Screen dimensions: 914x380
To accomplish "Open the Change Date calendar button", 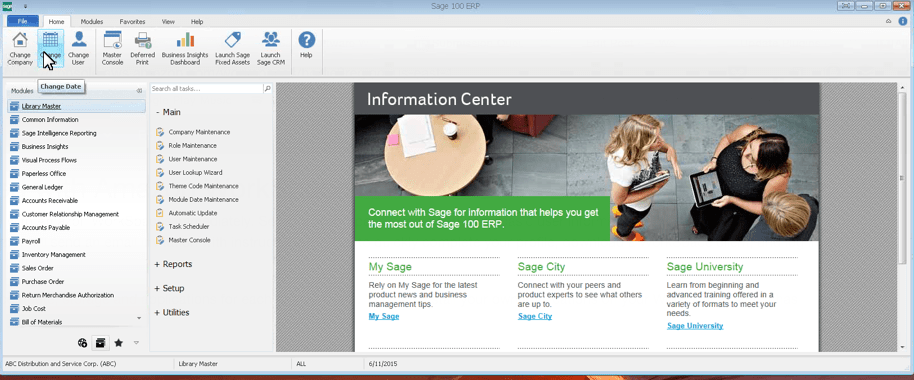I will click(x=50, y=48).
